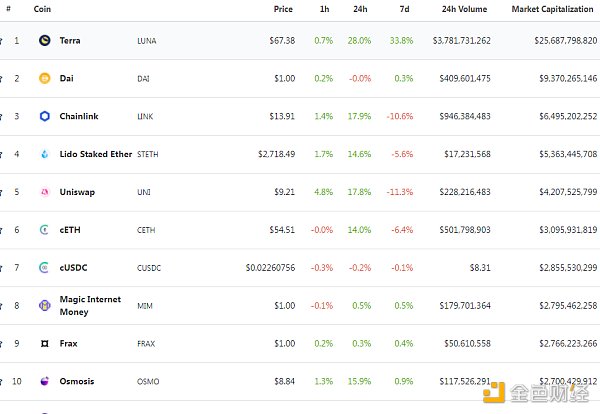Click Terra's 24h change 28.0%
This screenshot has width=600, height=414.
[x=359, y=40]
